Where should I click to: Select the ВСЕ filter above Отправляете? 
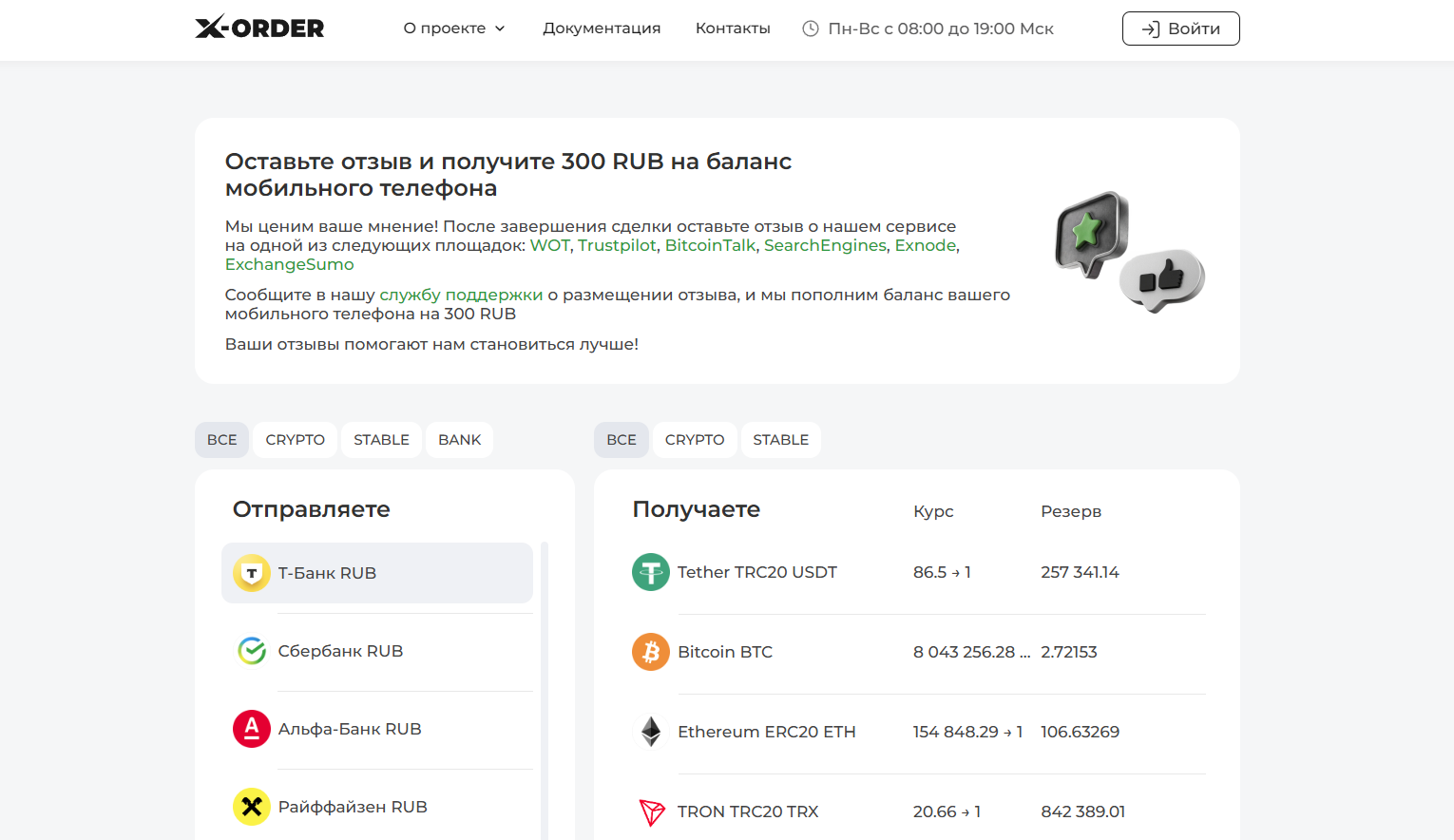(x=222, y=440)
